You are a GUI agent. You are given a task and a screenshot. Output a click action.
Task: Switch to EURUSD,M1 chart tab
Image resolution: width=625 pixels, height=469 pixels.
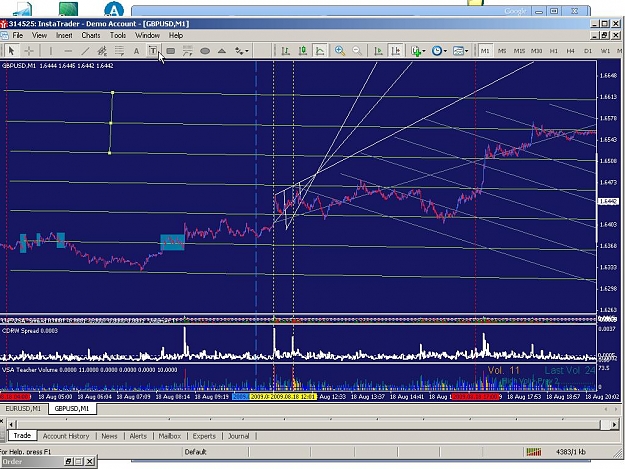tap(23, 408)
